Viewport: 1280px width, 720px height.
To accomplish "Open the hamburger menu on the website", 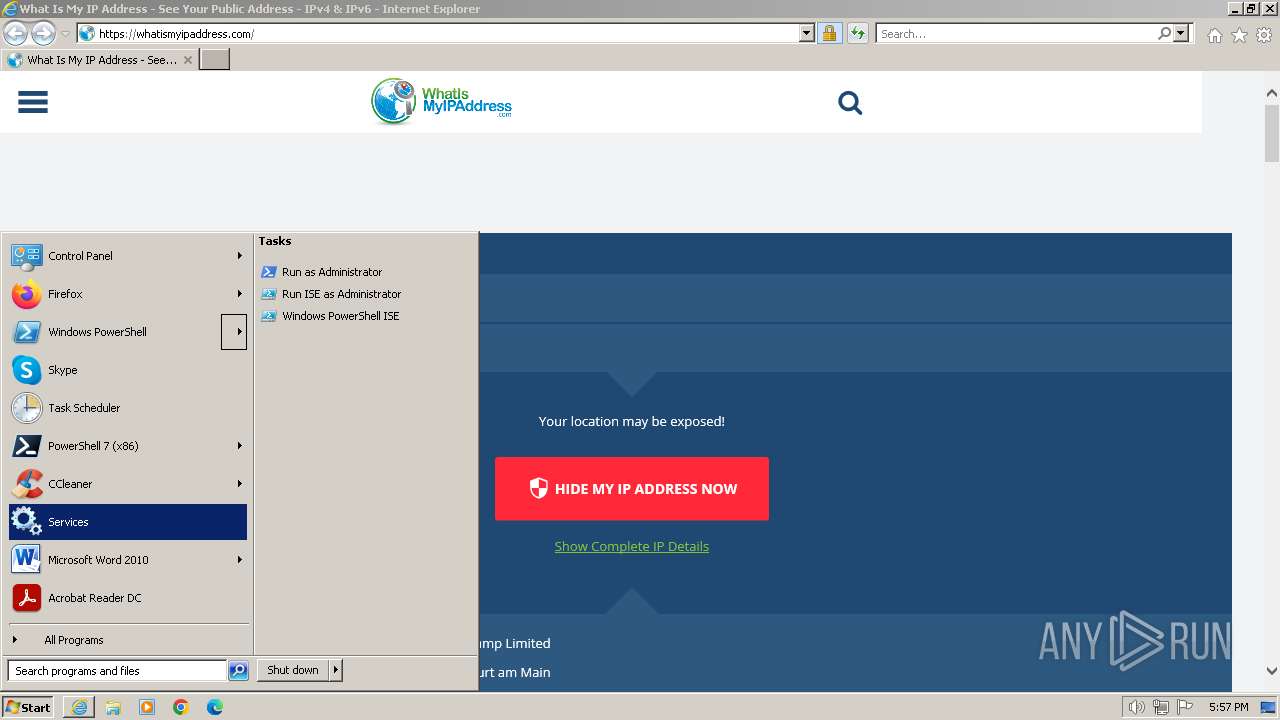I will tap(33, 102).
